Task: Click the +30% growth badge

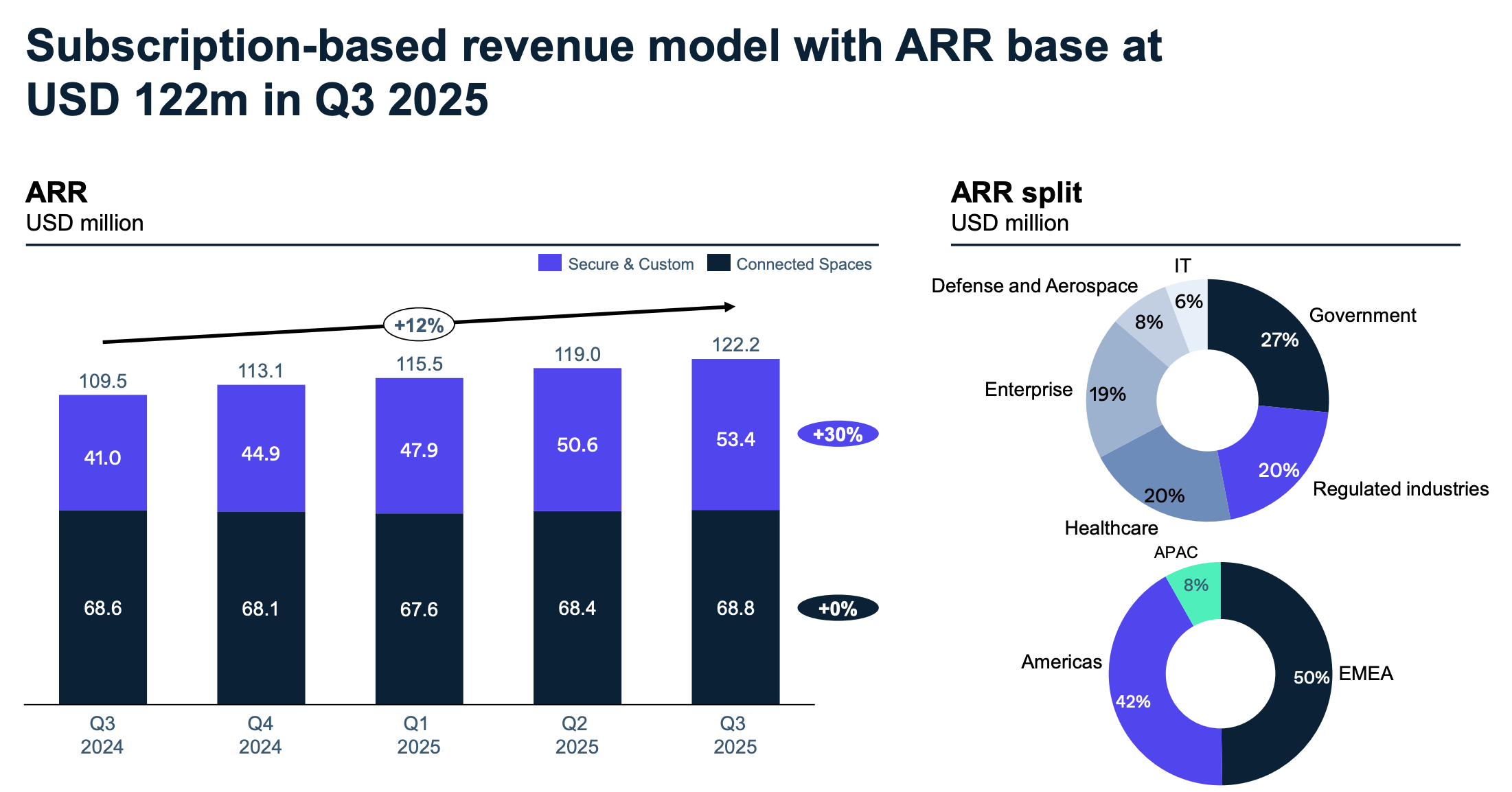Action: (837, 434)
